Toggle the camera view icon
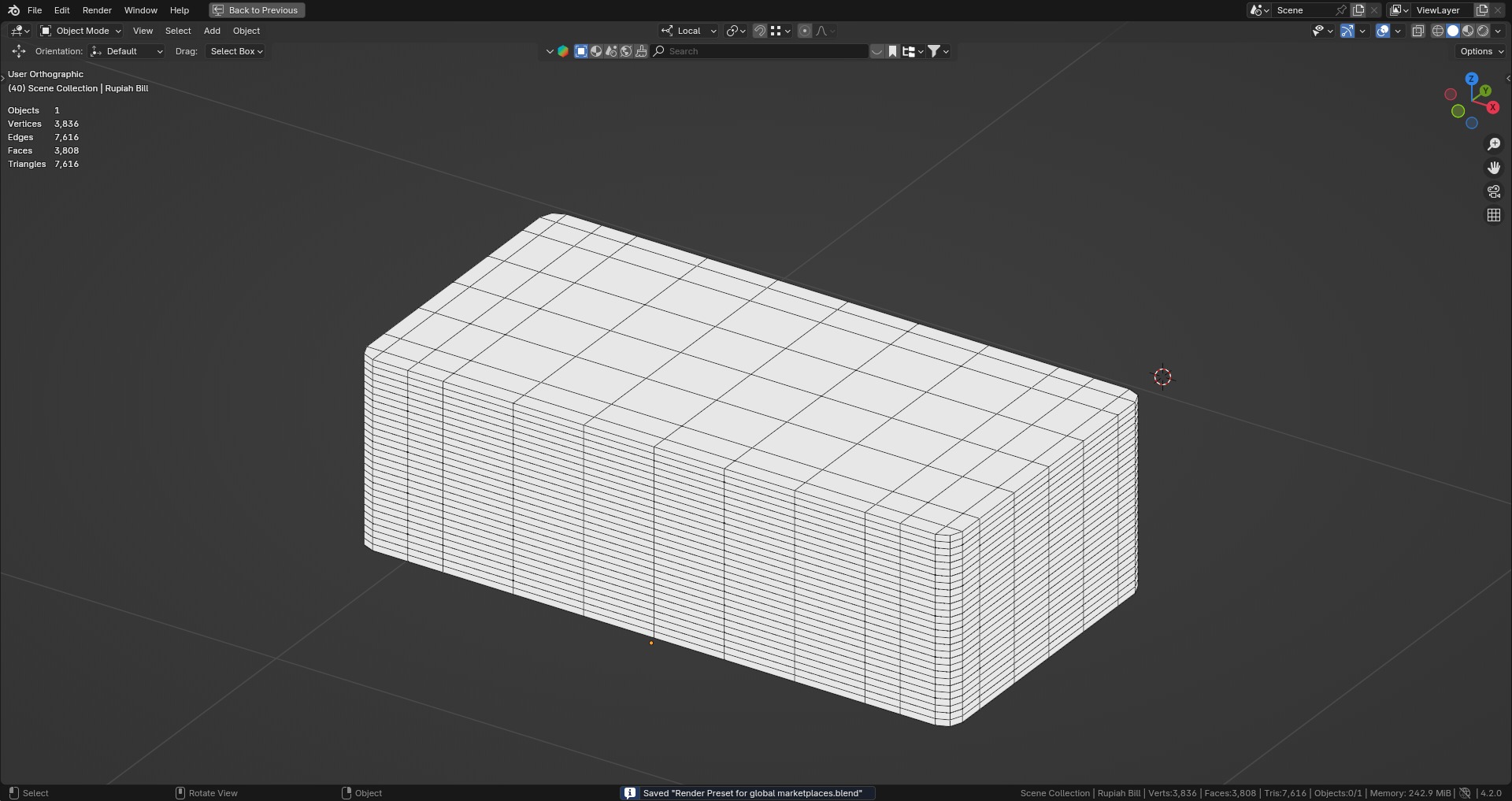 click(1494, 191)
